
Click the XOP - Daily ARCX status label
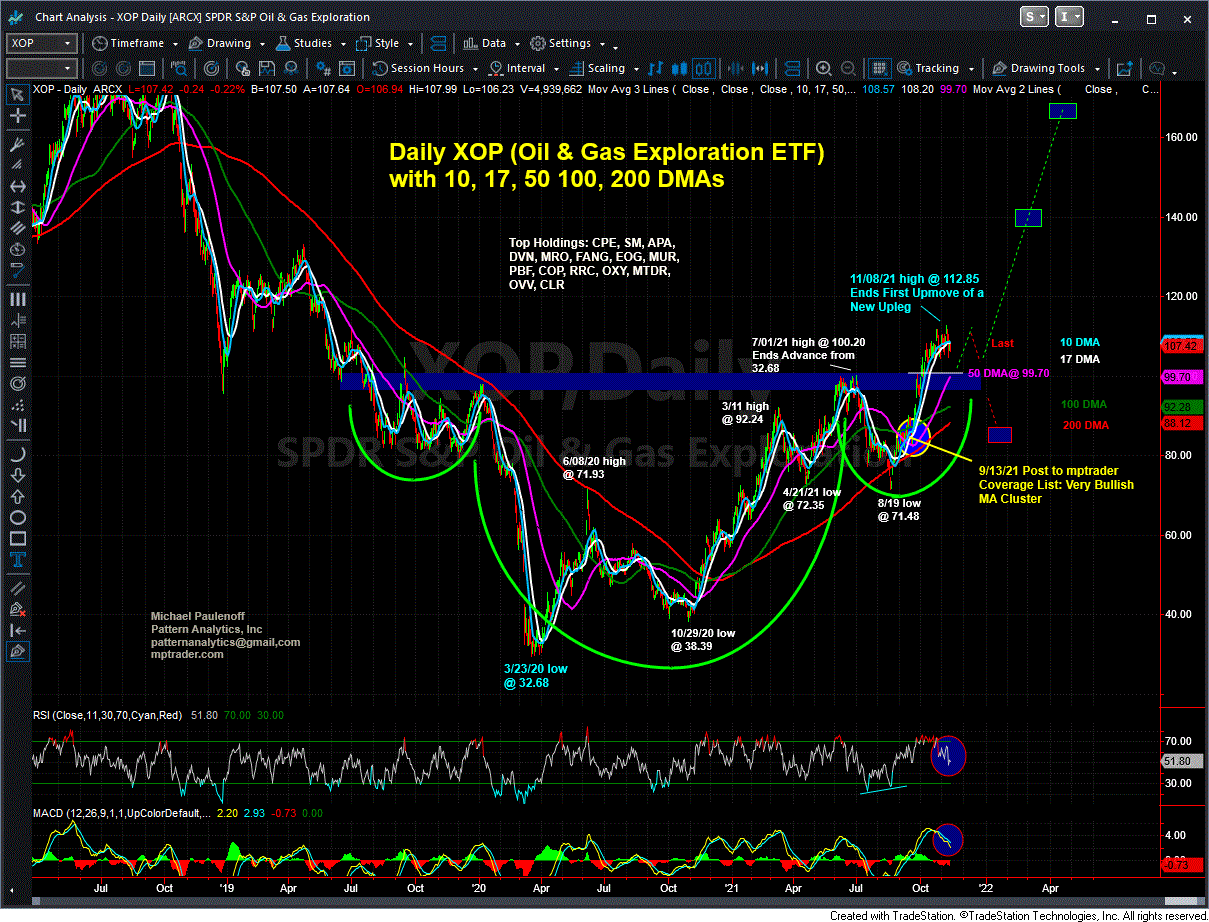[78, 88]
